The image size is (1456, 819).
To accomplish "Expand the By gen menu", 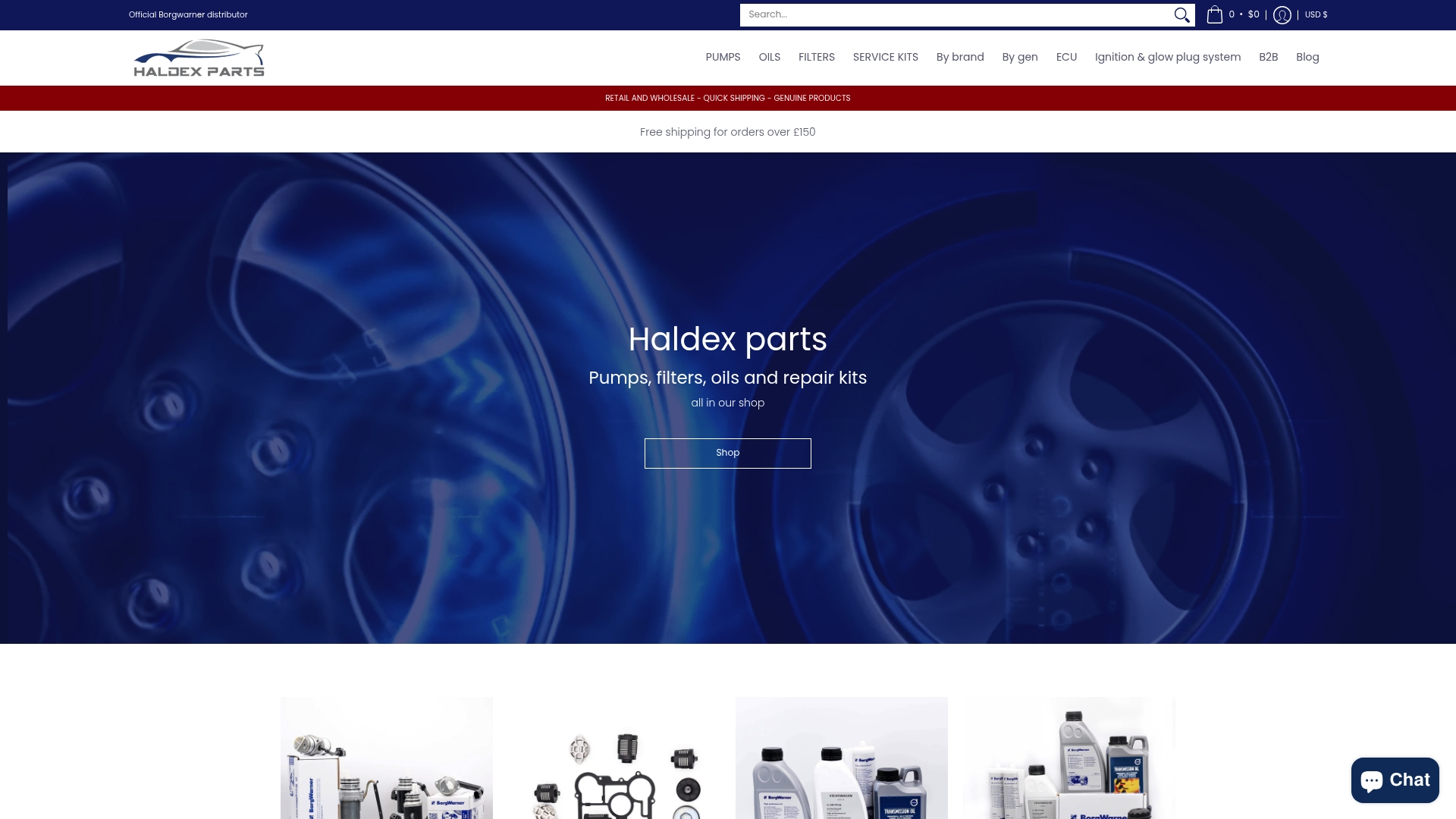I will coord(1019,58).
